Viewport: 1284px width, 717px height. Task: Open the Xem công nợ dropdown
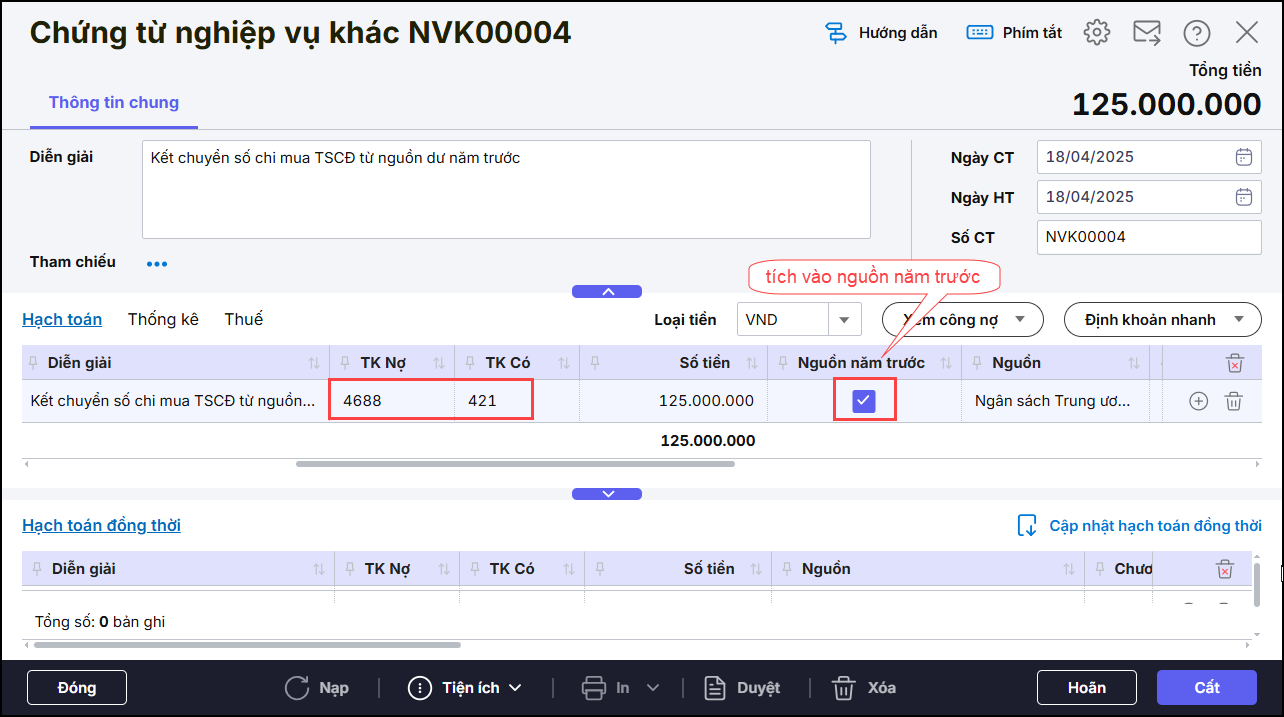point(1020,320)
